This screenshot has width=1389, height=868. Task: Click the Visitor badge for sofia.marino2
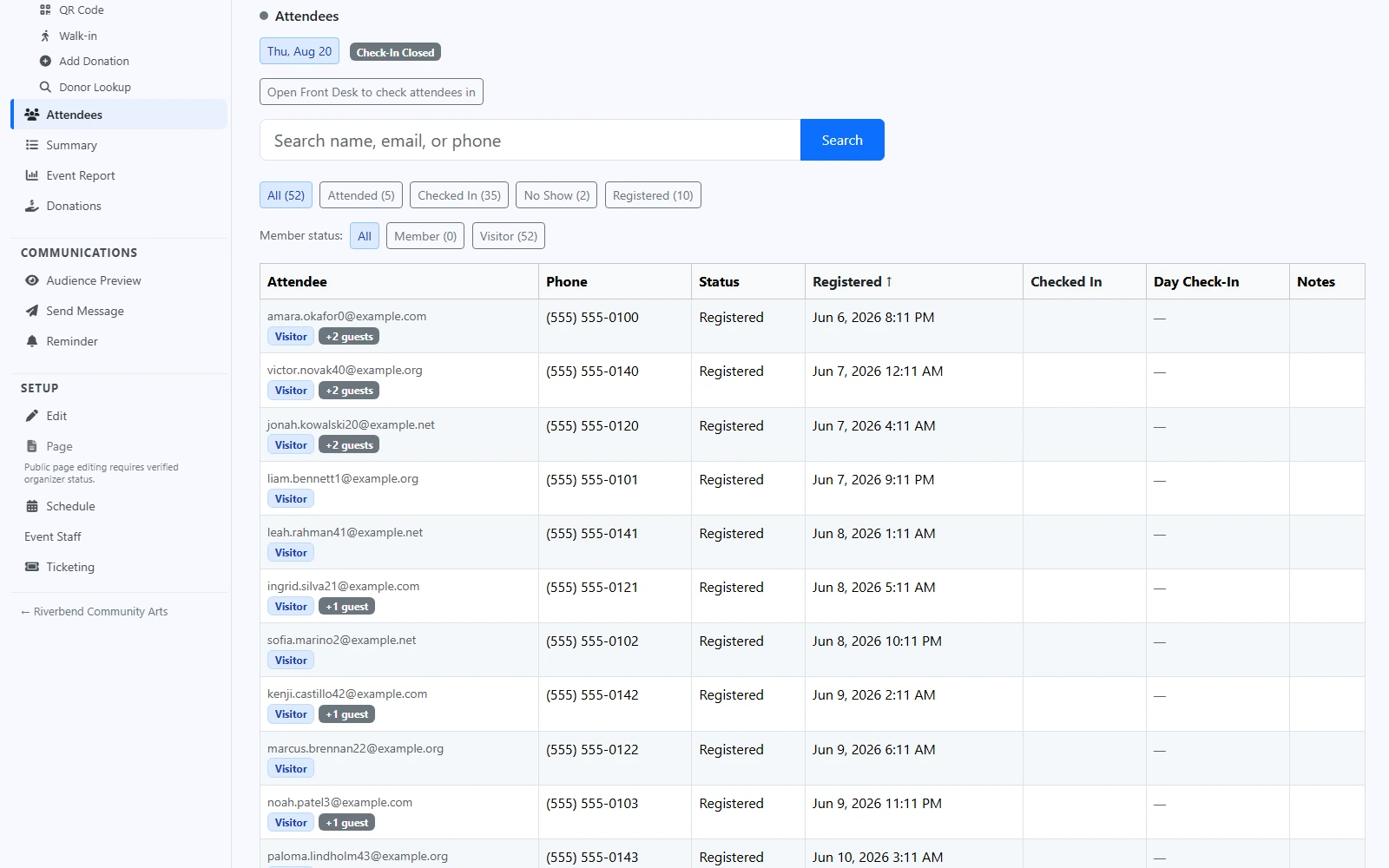click(291, 661)
